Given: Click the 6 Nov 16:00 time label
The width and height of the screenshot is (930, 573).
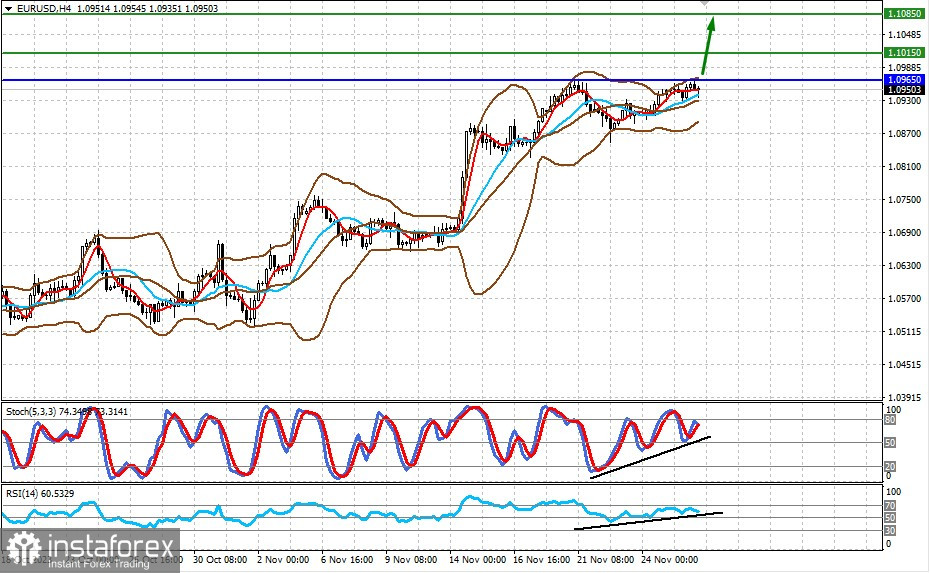Looking at the screenshot, I should coord(347,560).
